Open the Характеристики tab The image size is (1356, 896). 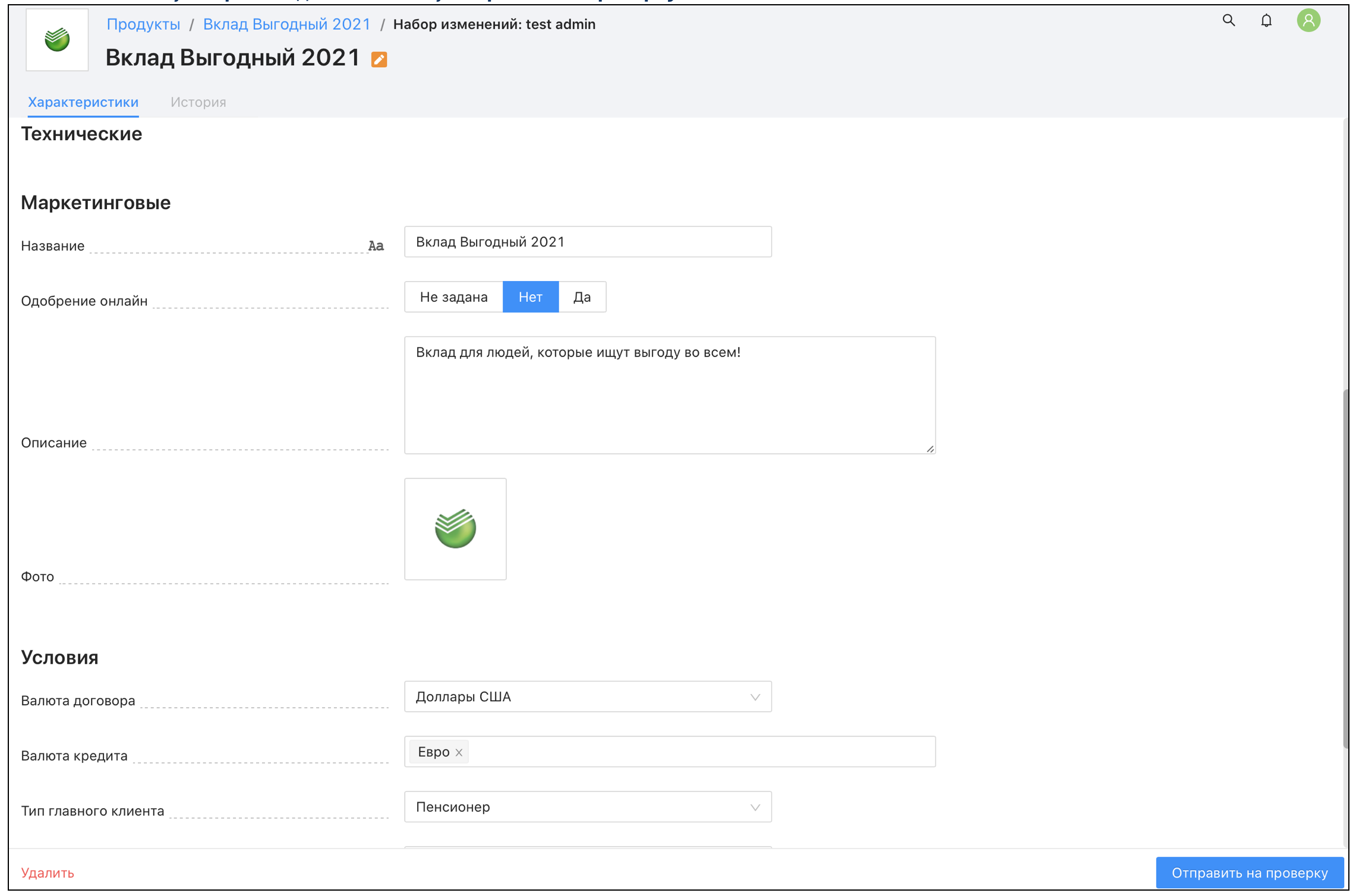tap(83, 102)
